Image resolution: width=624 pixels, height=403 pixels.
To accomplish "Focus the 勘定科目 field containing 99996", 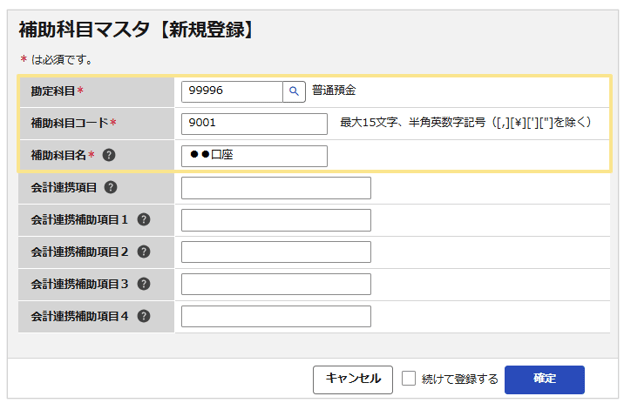I will point(232,92).
